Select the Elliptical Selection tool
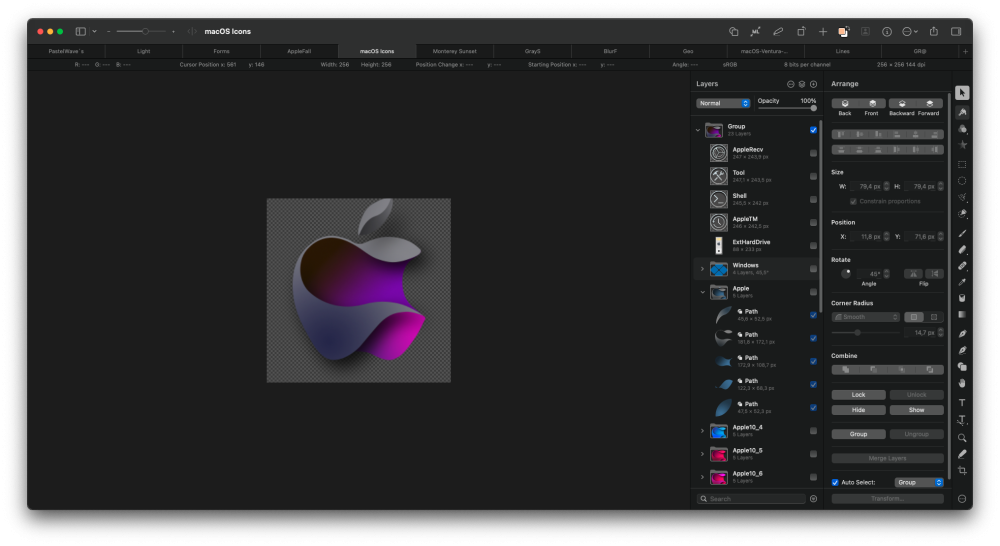 click(x=962, y=181)
